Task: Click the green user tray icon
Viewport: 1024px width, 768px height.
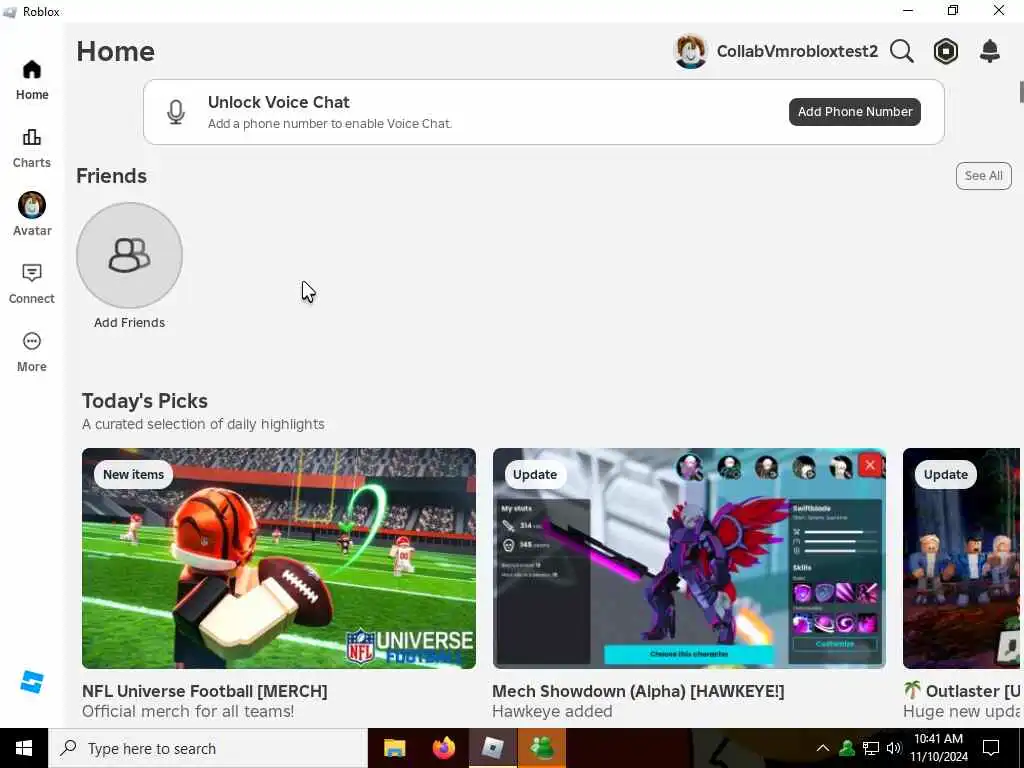Action: [847, 748]
